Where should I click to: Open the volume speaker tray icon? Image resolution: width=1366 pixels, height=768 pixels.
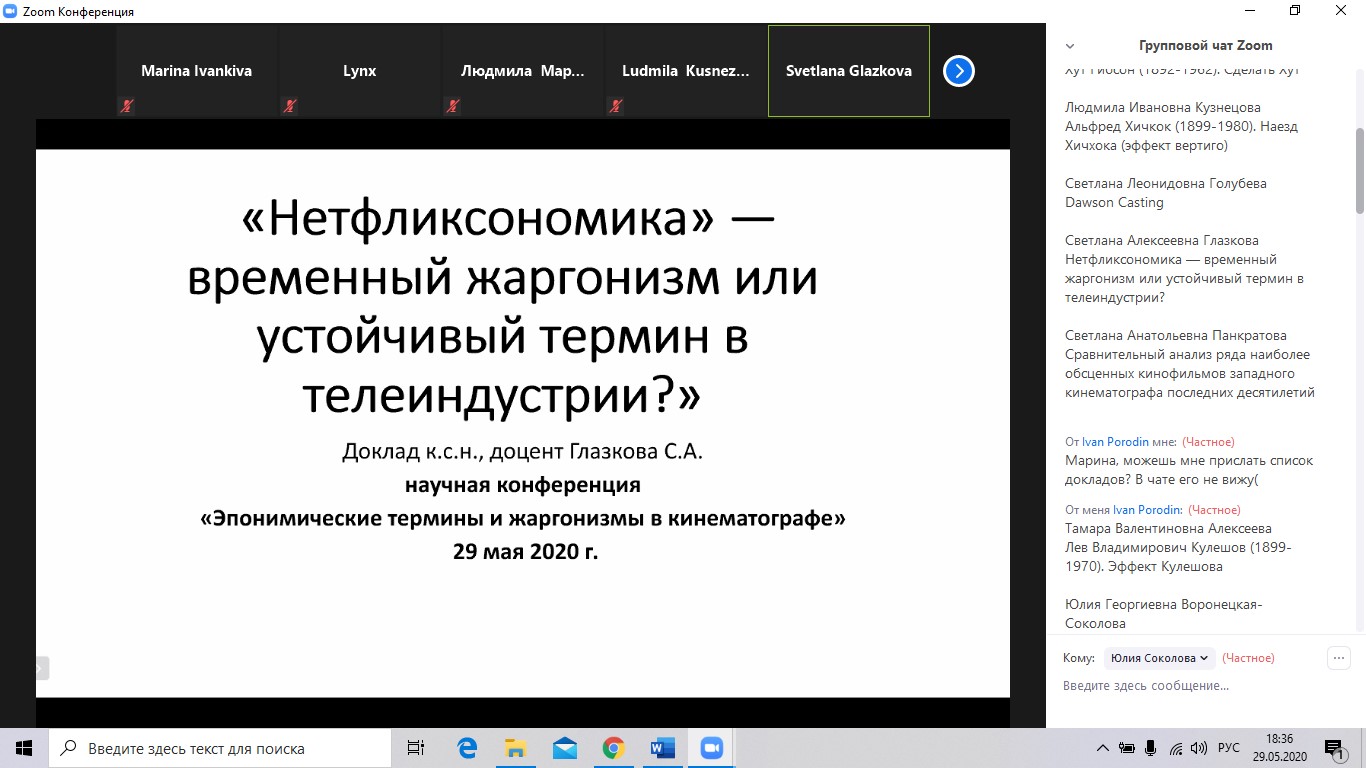[x=1200, y=748]
